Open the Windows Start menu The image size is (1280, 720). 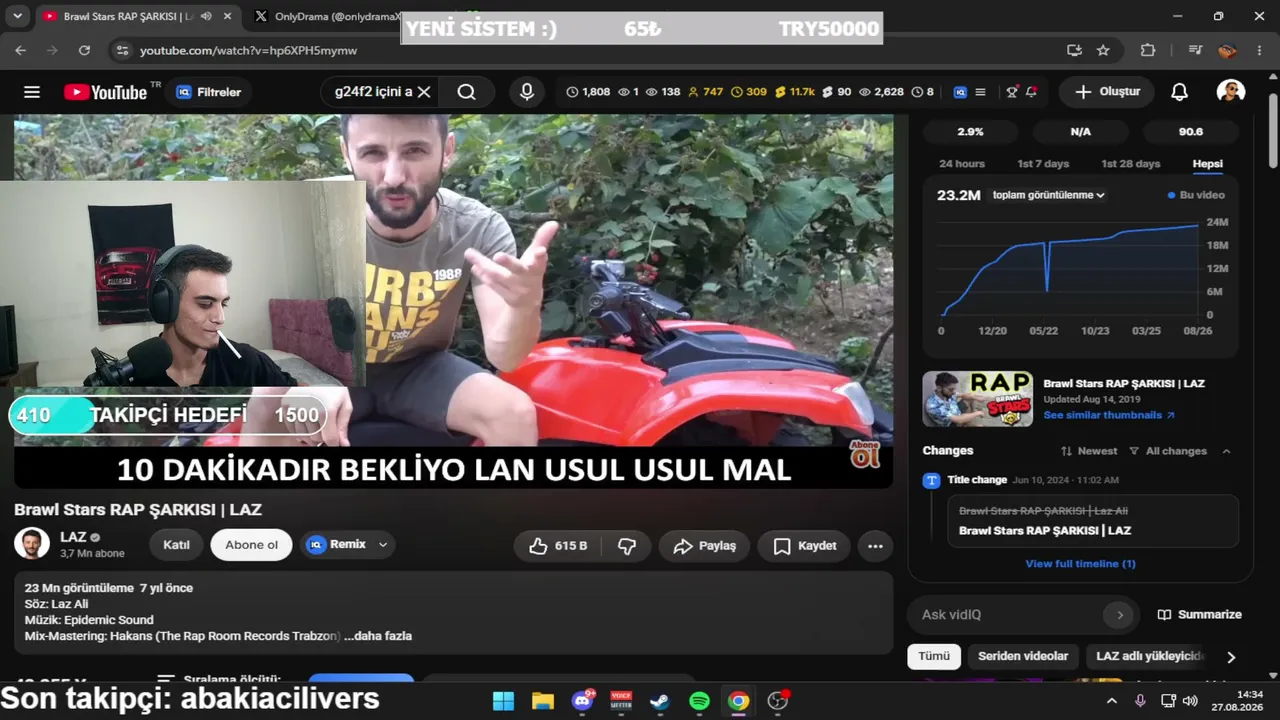(503, 701)
